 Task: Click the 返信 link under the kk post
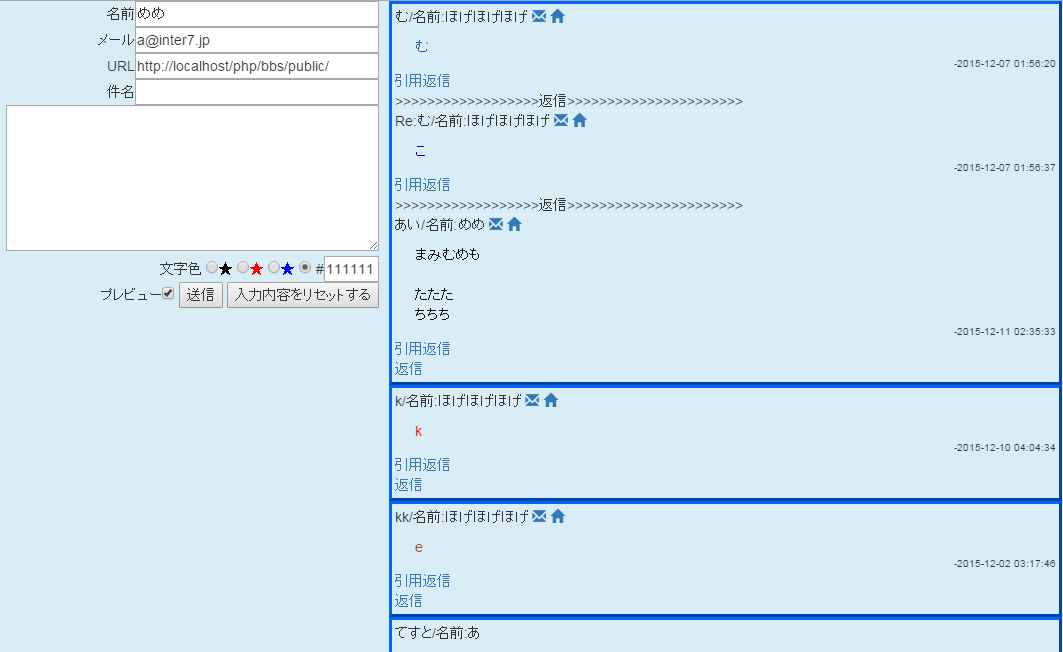click(x=408, y=601)
